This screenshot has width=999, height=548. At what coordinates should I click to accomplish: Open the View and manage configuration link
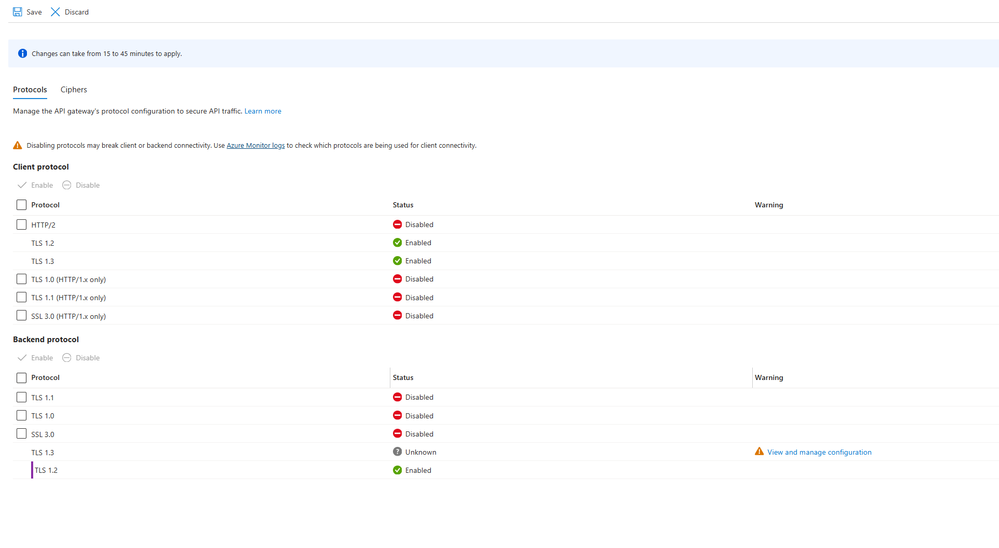(x=819, y=452)
